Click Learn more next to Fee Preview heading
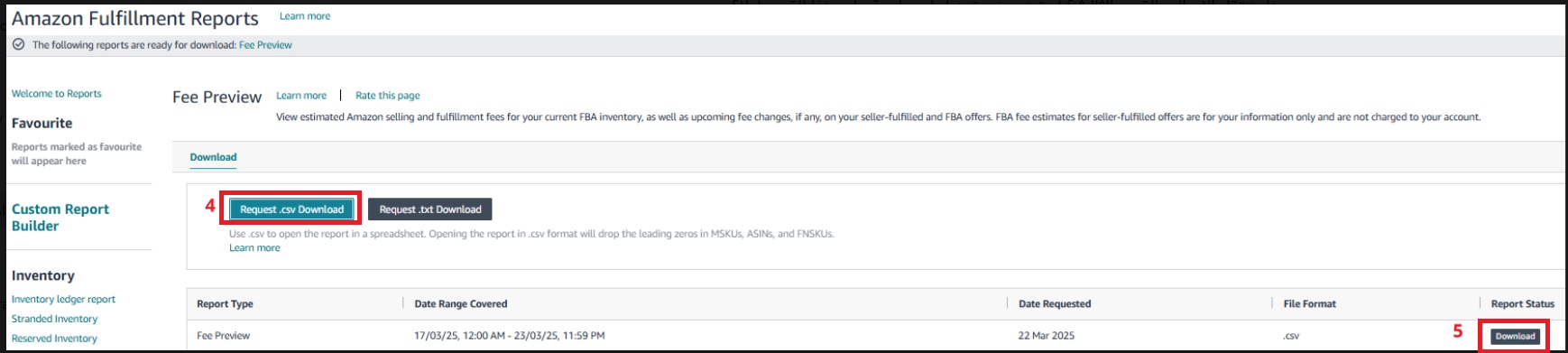1568x353 pixels. coord(301,96)
